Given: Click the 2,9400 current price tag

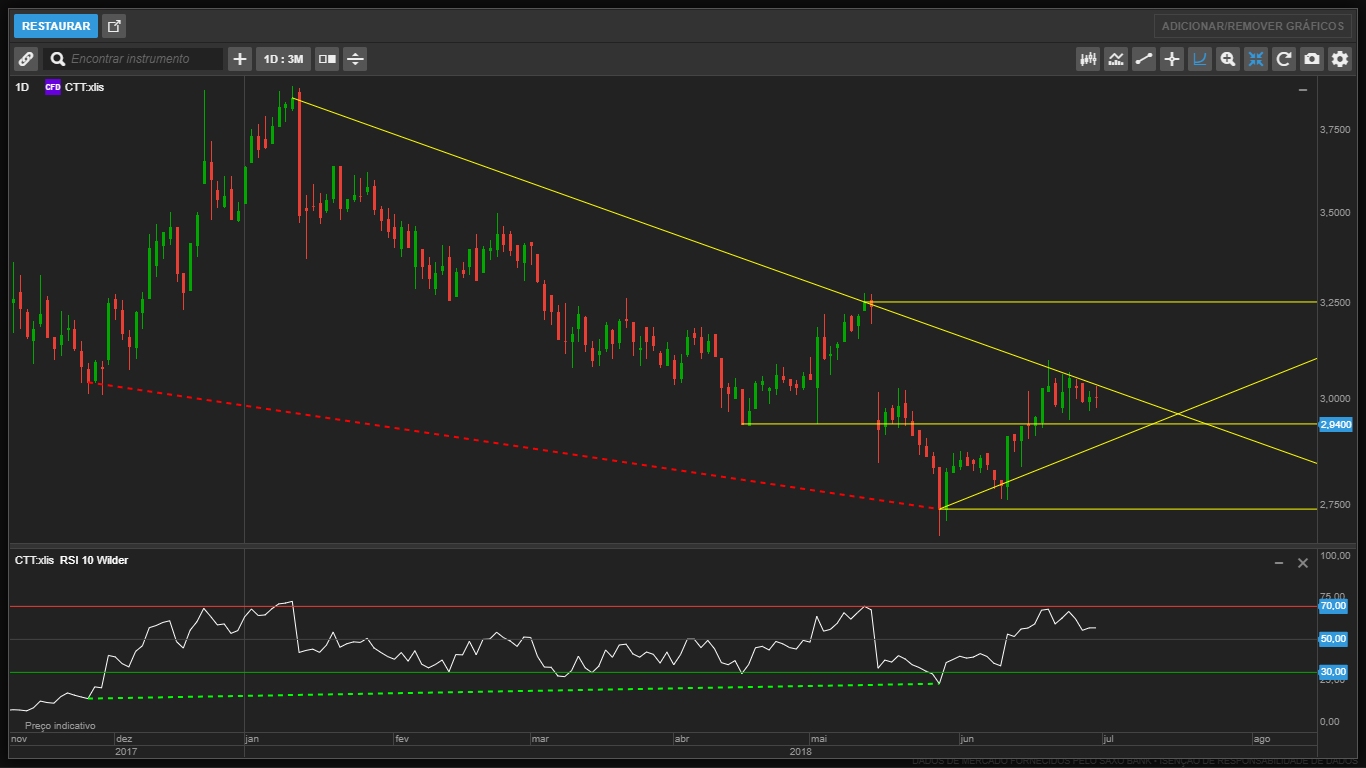Looking at the screenshot, I should (x=1336, y=425).
